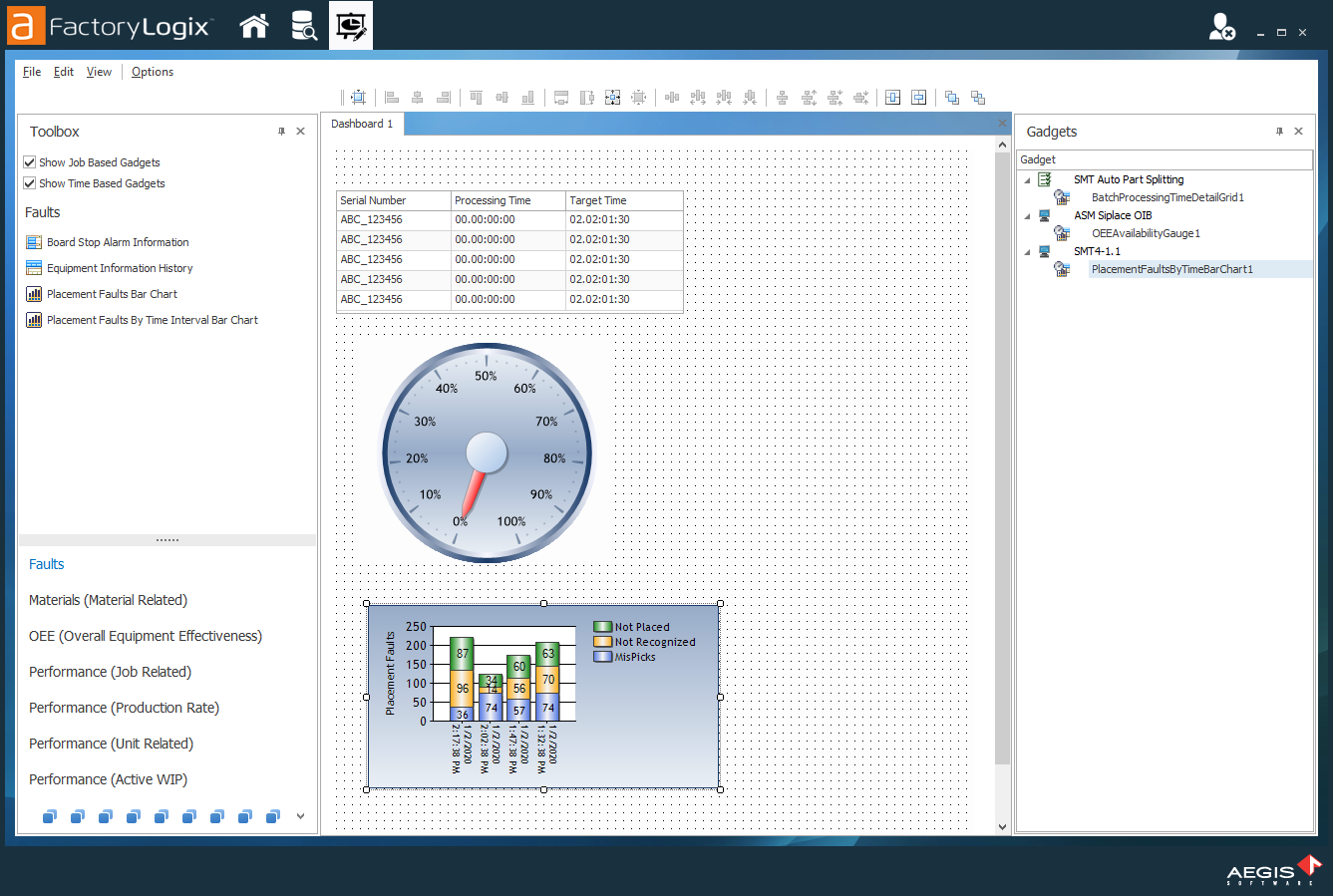Open the database search icon

303,26
